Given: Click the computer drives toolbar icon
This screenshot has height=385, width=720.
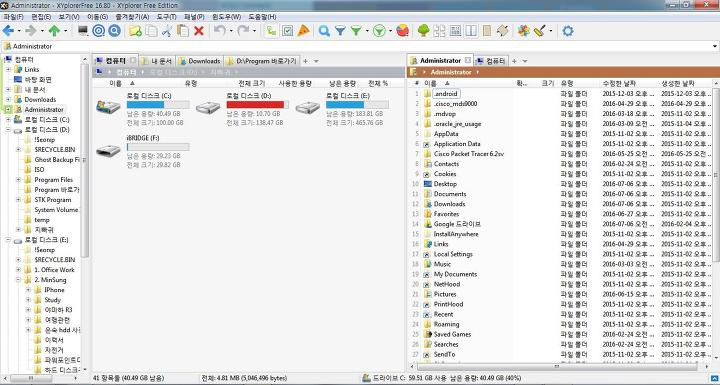Looking at the screenshot, I should click(x=83, y=31).
